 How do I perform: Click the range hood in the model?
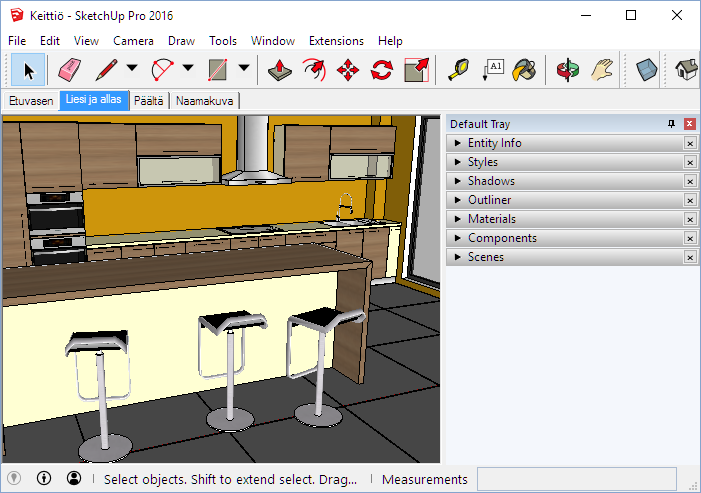[255, 152]
